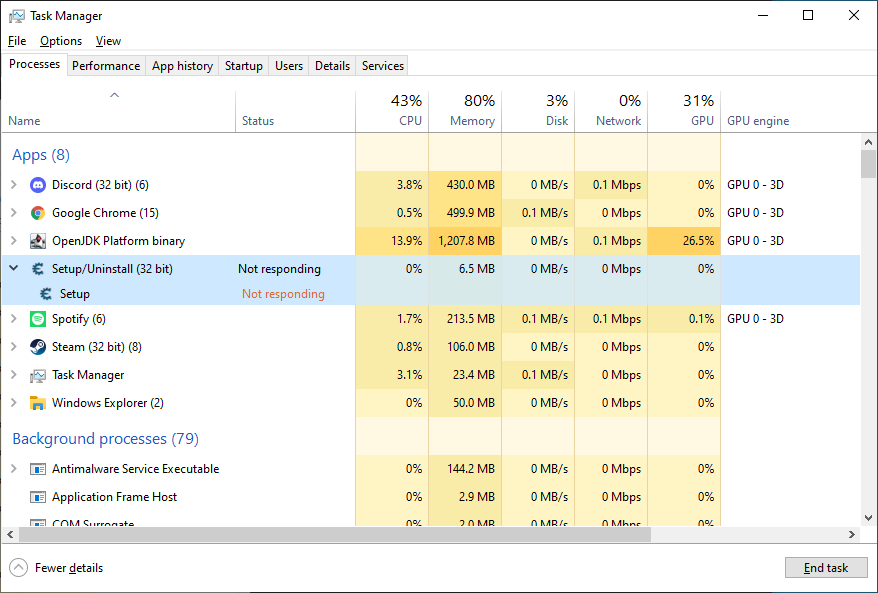The width and height of the screenshot is (878, 593).
Task: Collapse the Setup/Uninstall process group
Action: pyautogui.click(x=13, y=269)
